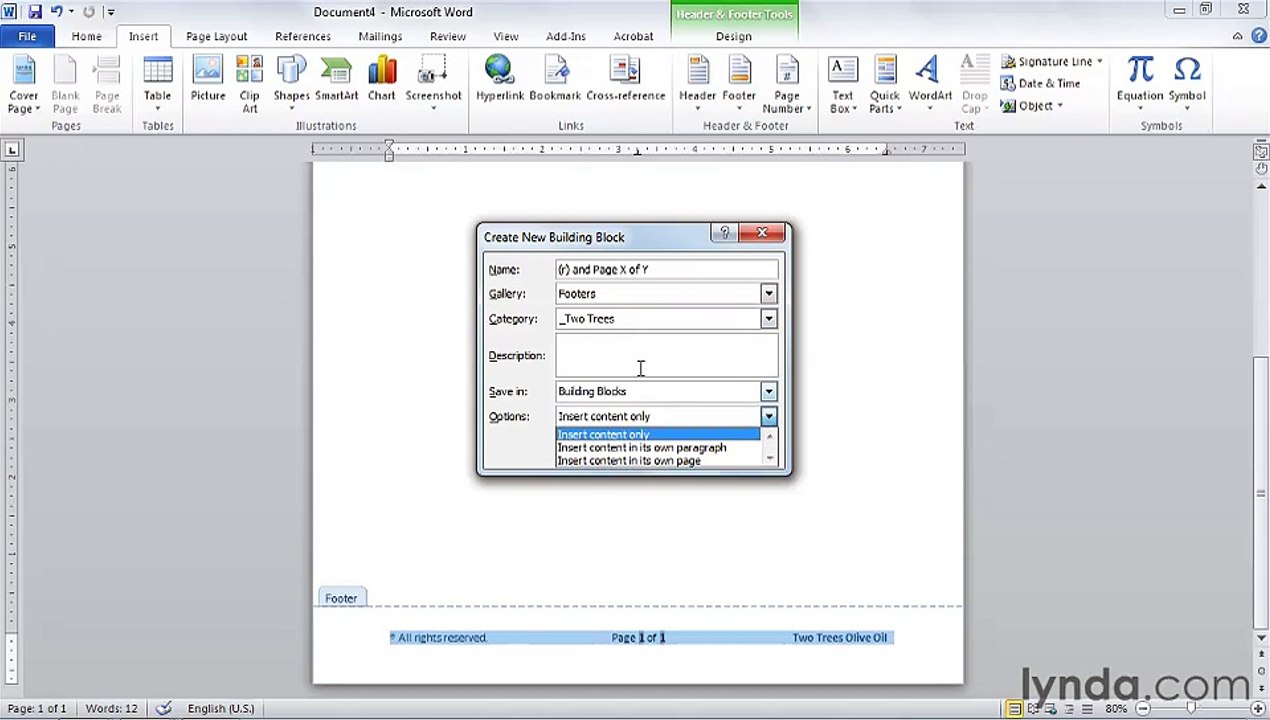The image size is (1270, 720).
Task: Insert a Picture from file
Action: pyautogui.click(x=208, y=80)
